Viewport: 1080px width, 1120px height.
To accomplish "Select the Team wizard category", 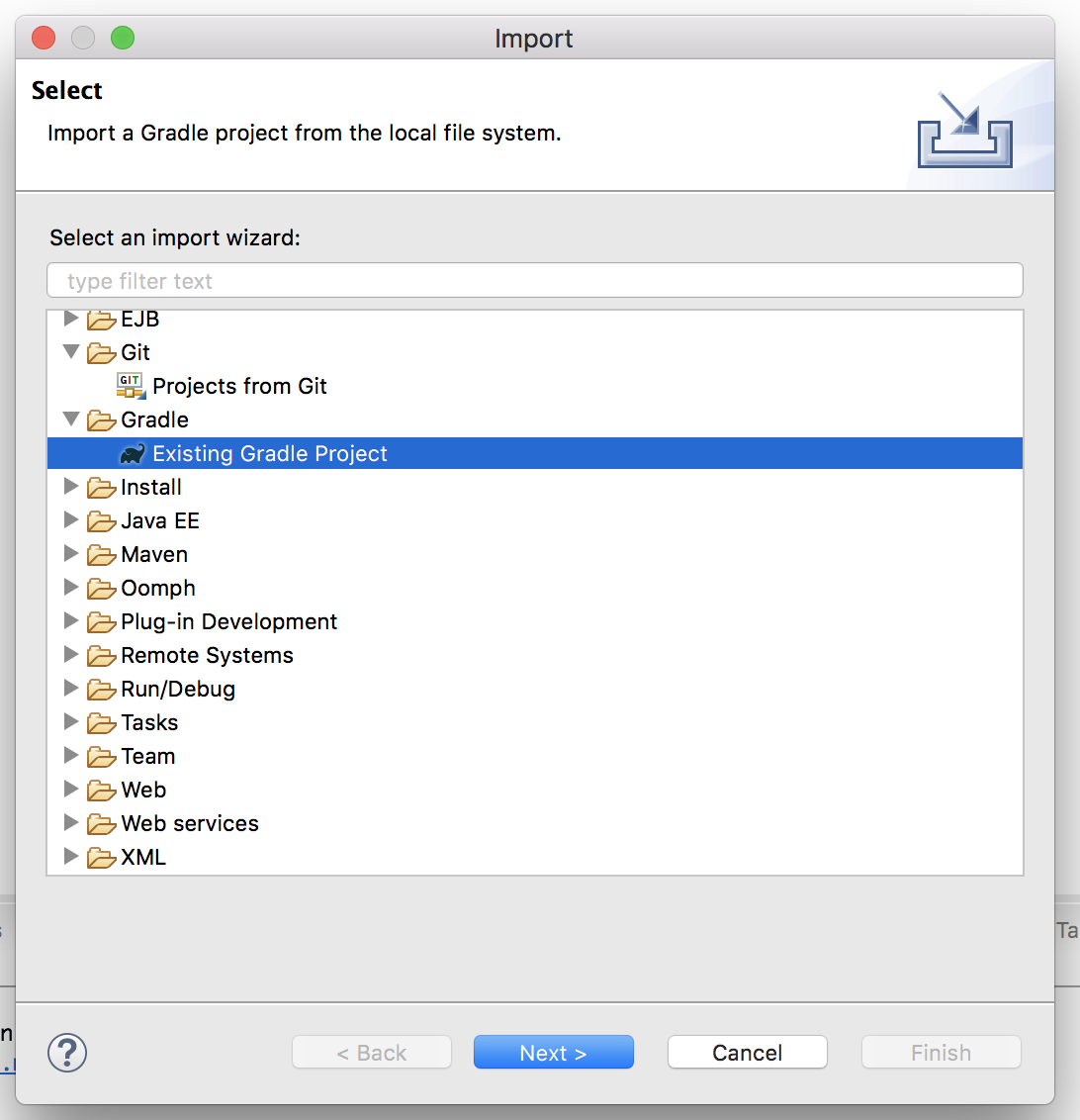I will (x=147, y=757).
